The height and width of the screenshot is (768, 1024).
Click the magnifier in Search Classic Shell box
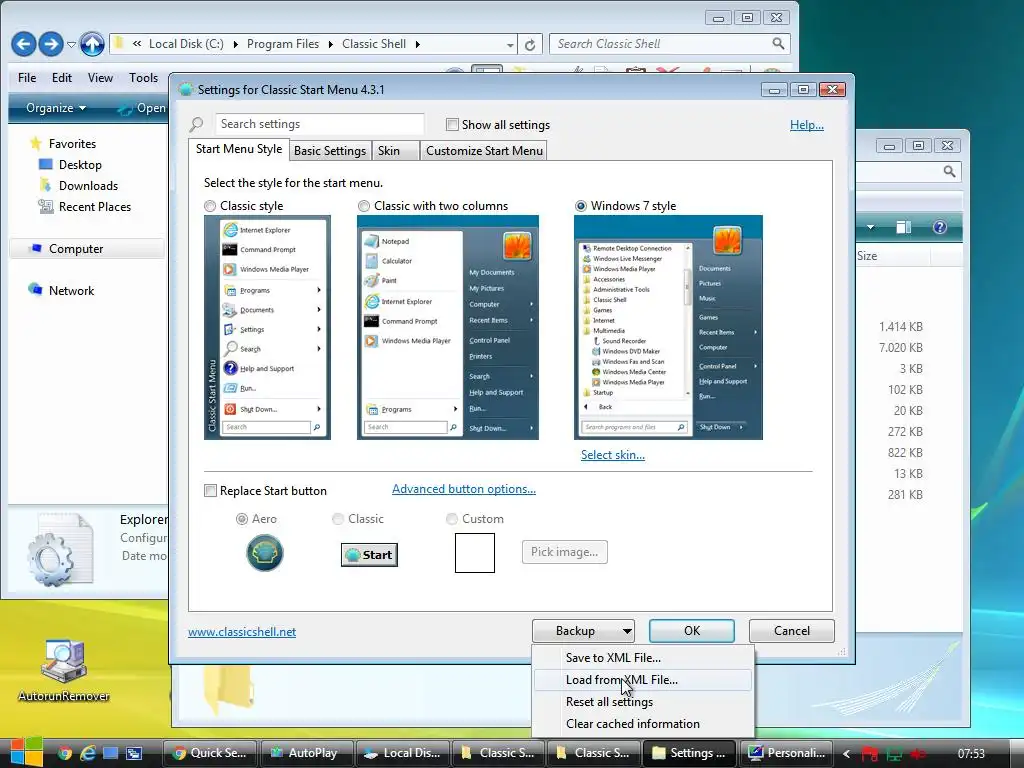point(778,44)
